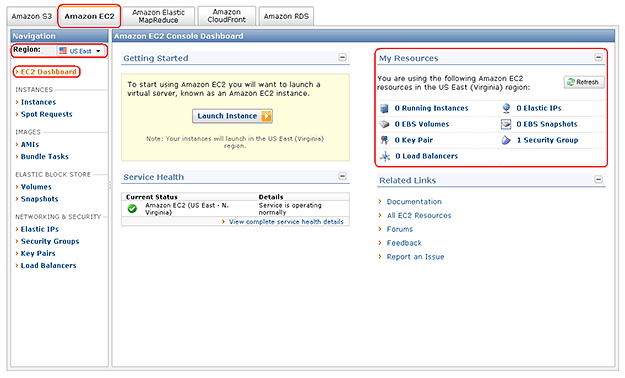Click Report an Issue link
Image resolution: width=625 pixels, height=378 pixels.
(x=415, y=257)
